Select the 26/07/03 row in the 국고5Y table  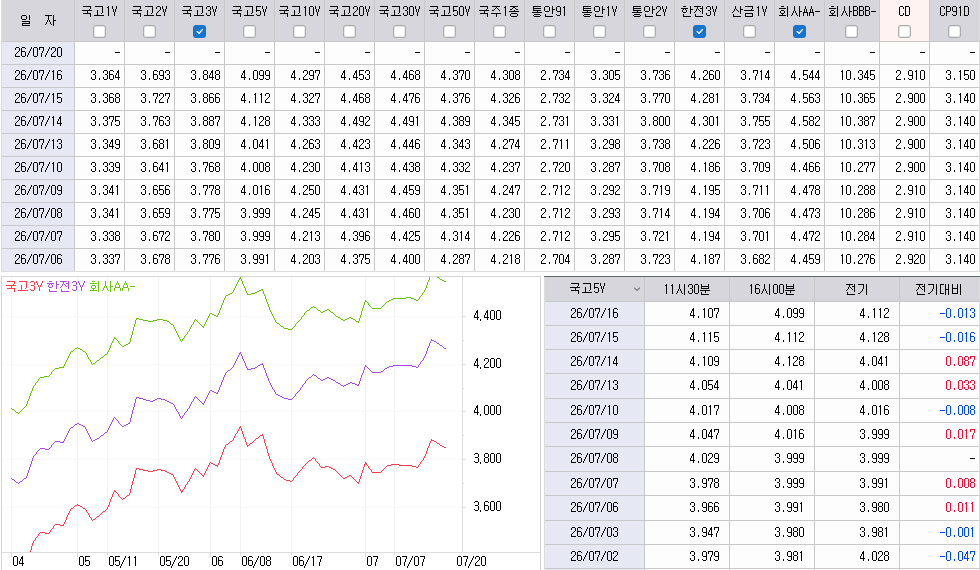click(x=761, y=532)
